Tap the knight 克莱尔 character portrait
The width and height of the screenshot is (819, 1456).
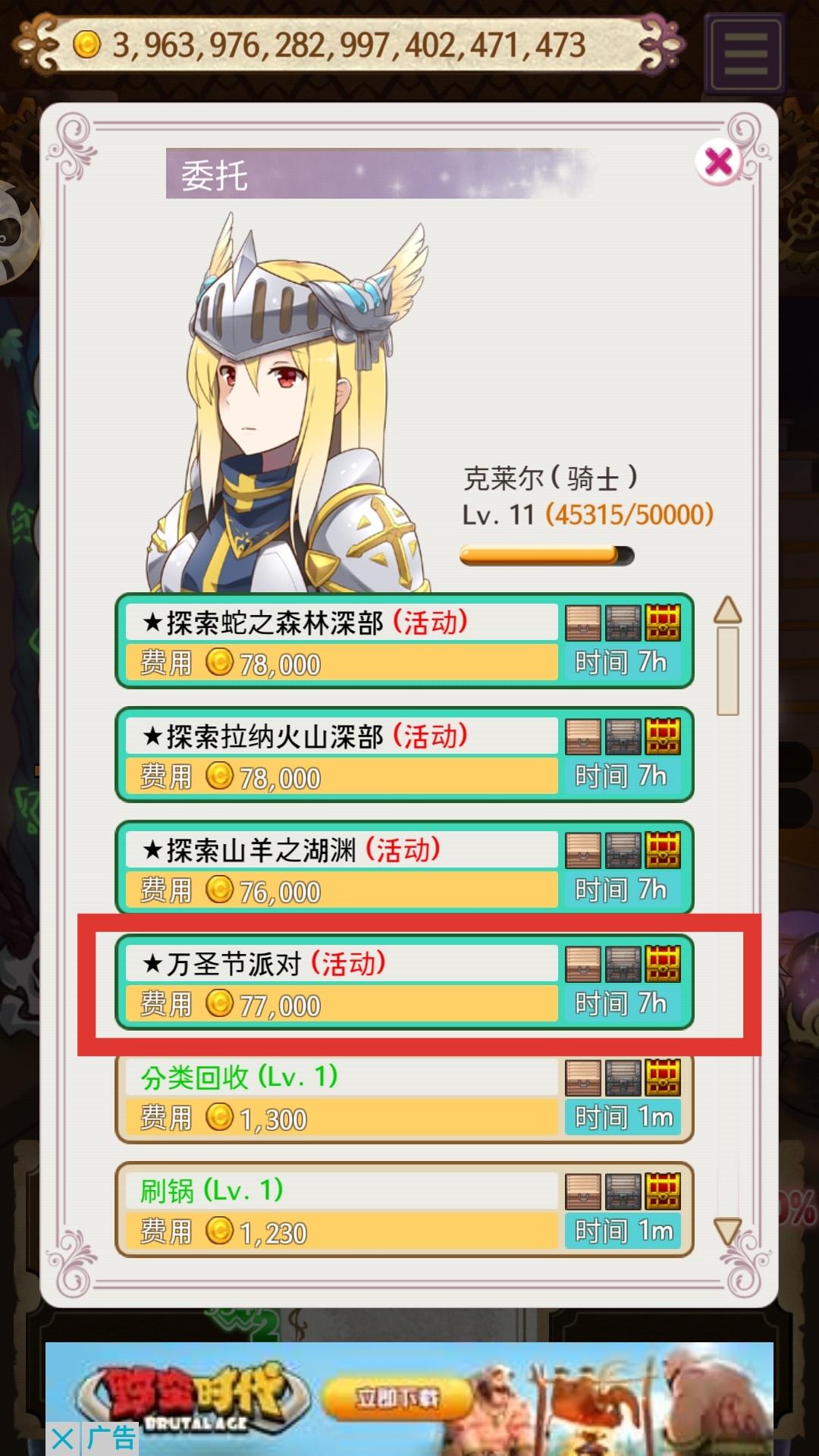click(x=288, y=402)
